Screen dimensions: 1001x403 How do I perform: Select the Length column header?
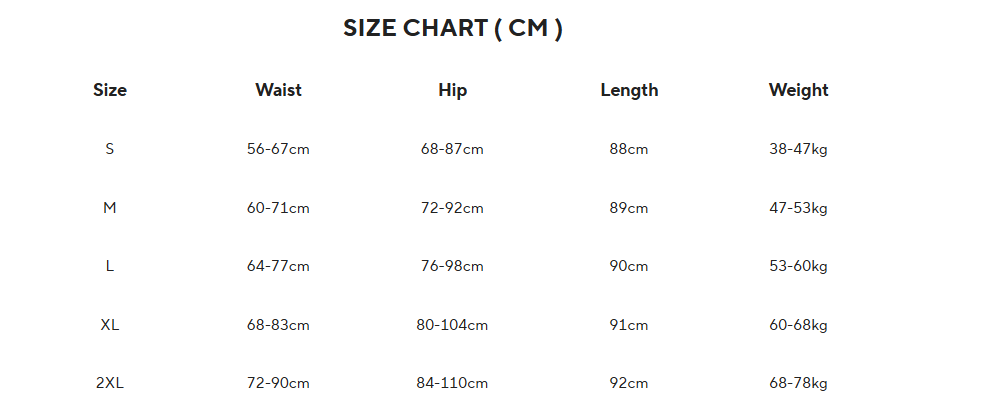(x=629, y=90)
